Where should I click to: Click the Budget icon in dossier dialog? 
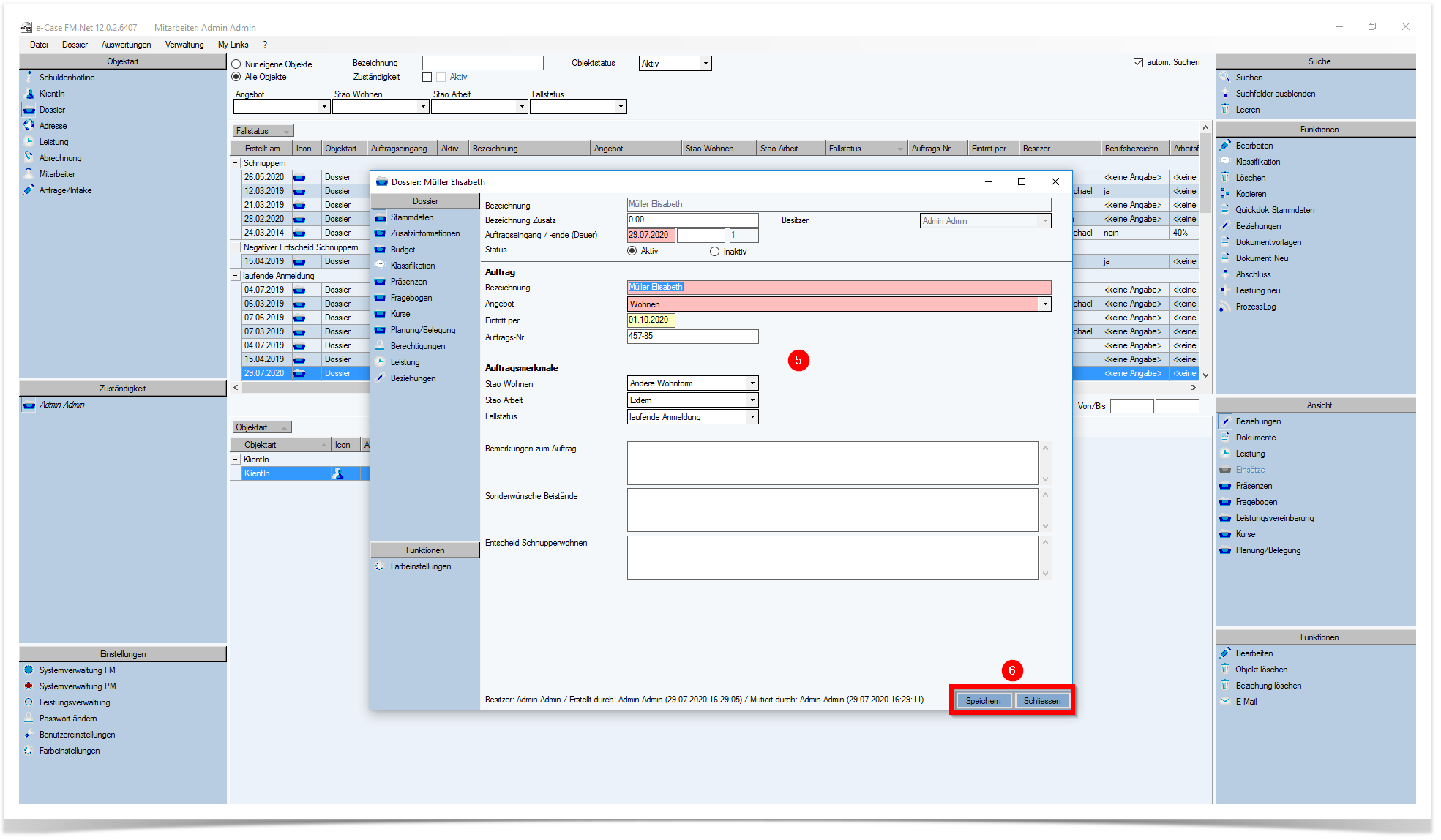(380, 250)
